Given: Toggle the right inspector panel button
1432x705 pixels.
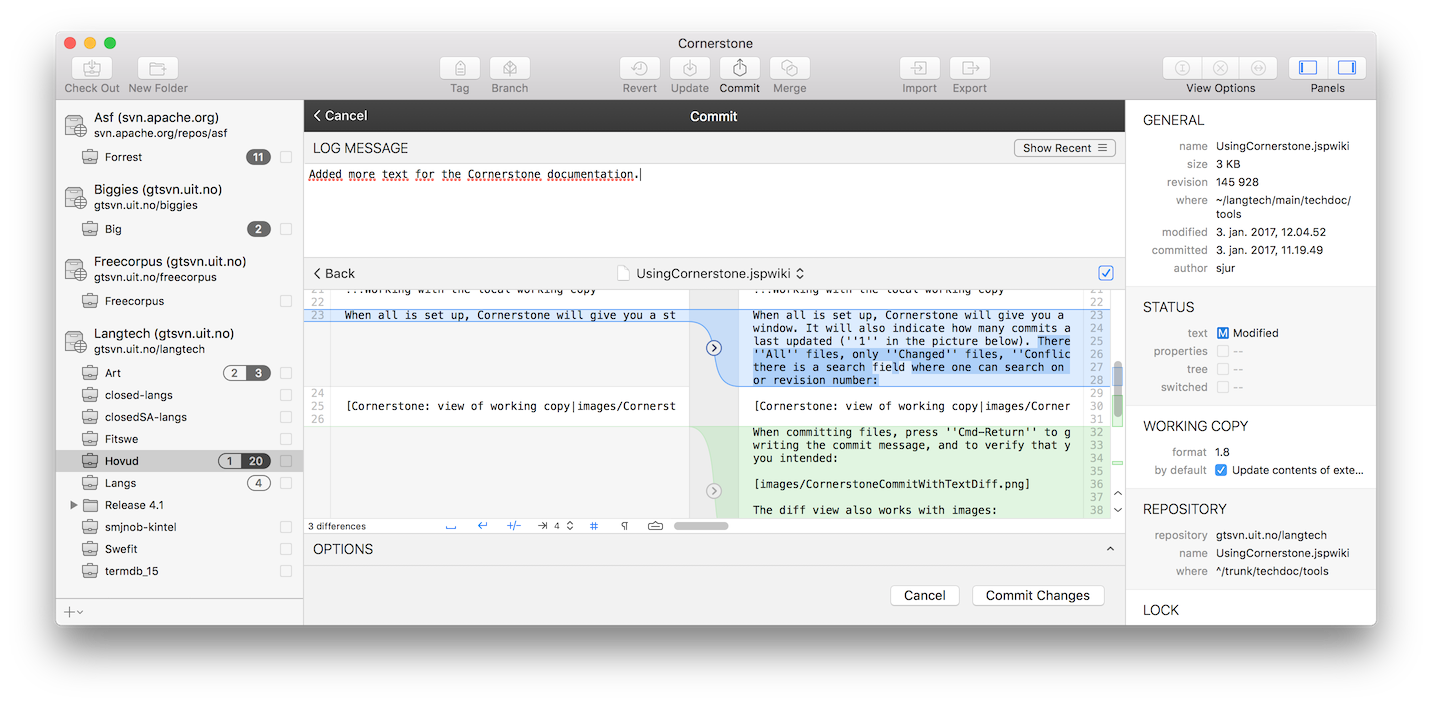Looking at the screenshot, I should [x=1346, y=68].
